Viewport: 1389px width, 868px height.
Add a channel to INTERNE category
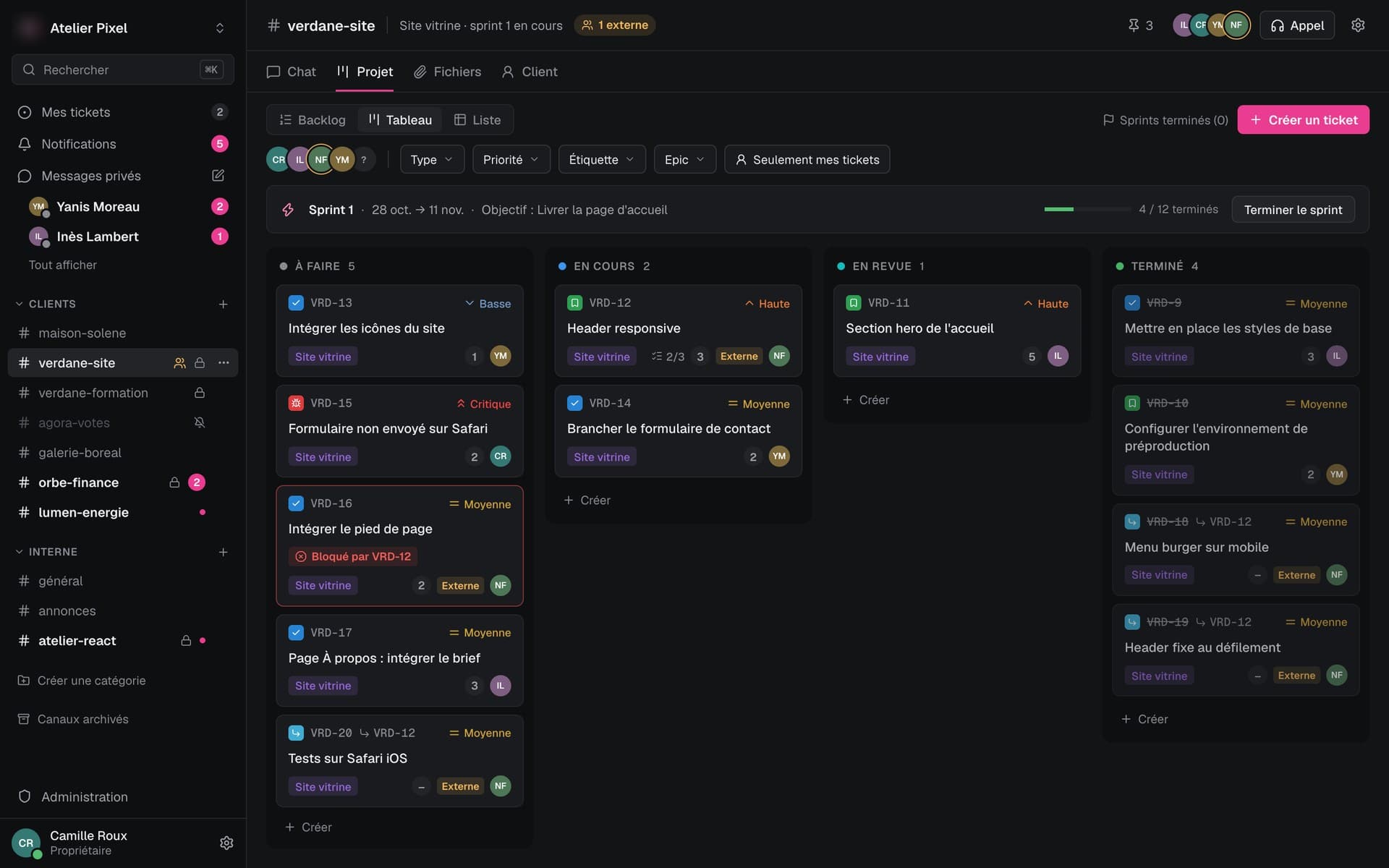[223, 552]
